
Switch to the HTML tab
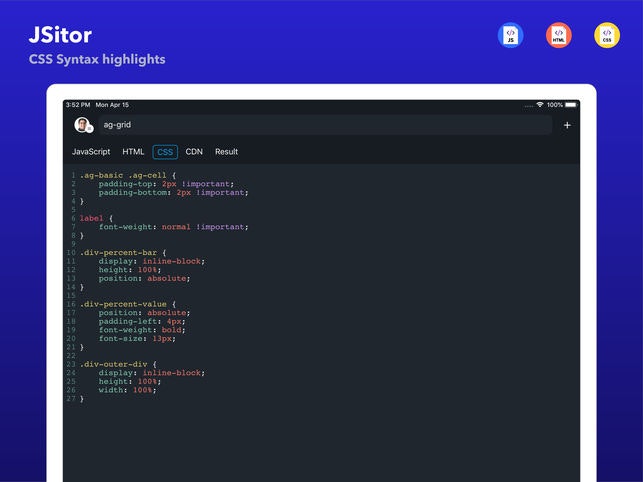(x=133, y=152)
